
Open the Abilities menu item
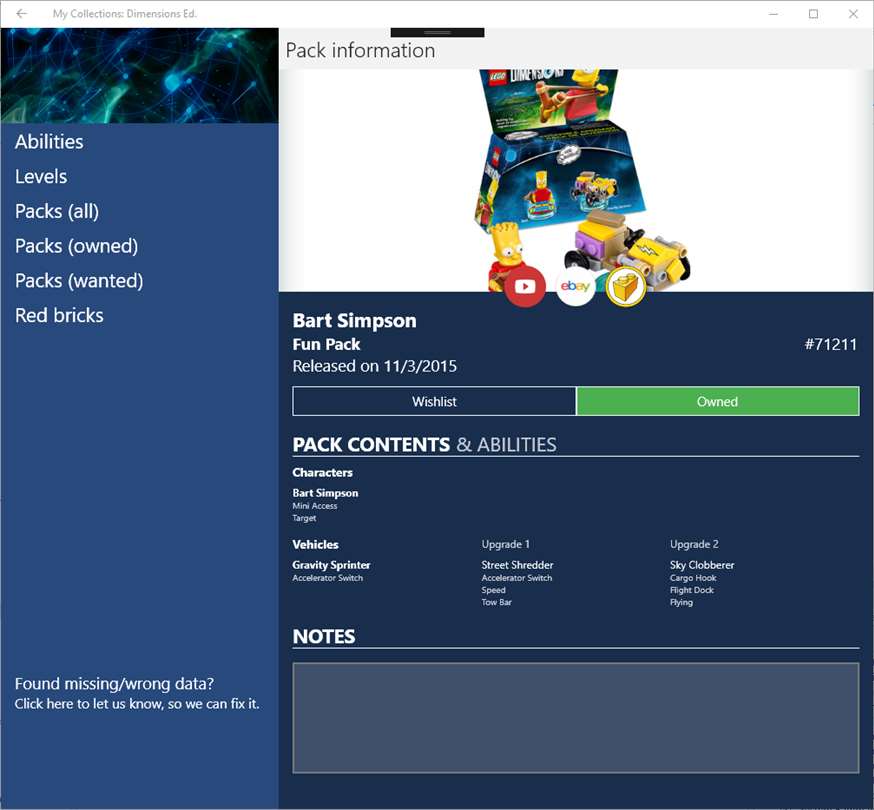coord(49,142)
